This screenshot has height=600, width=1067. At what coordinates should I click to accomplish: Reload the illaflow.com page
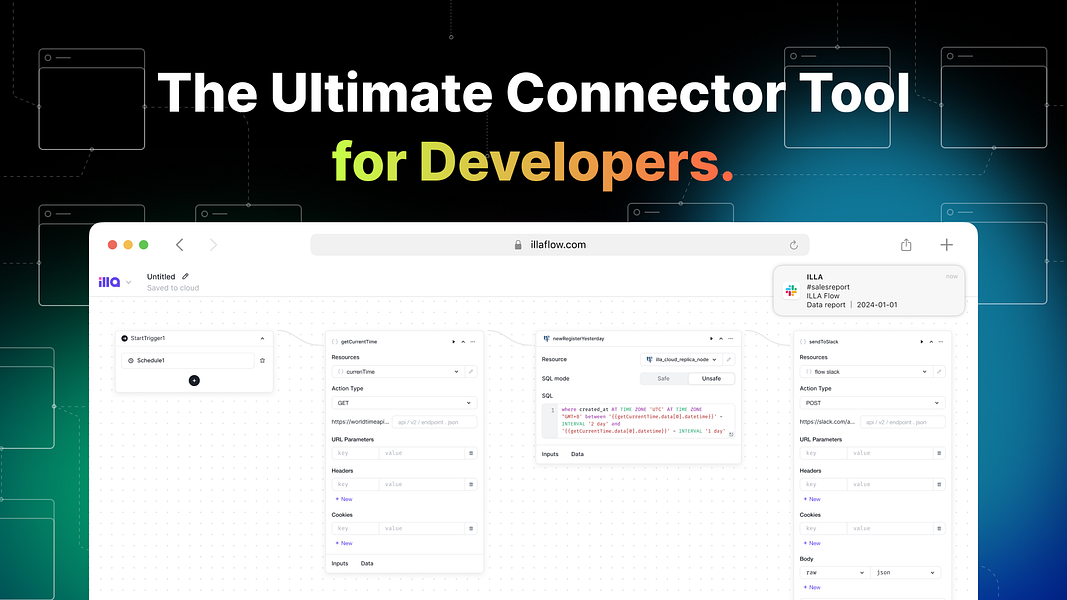(x=793, y=245)
